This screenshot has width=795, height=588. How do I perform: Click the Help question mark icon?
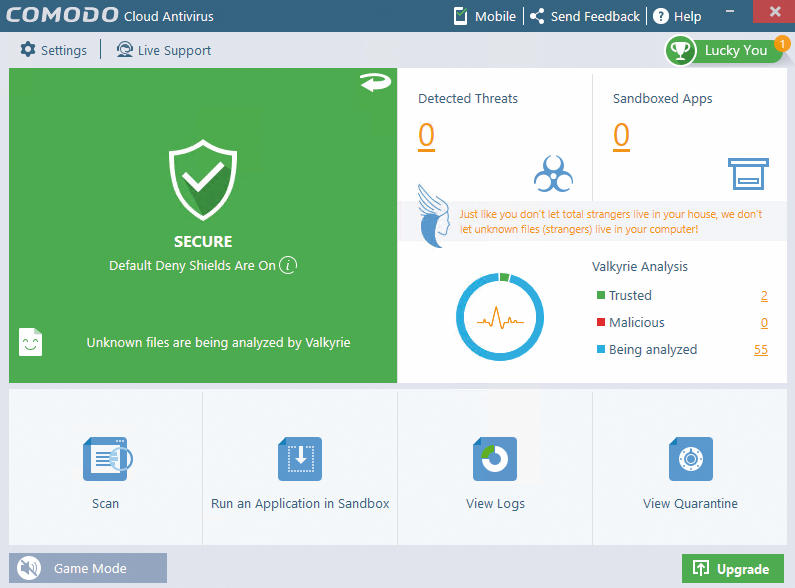click(x=661, y=16)
